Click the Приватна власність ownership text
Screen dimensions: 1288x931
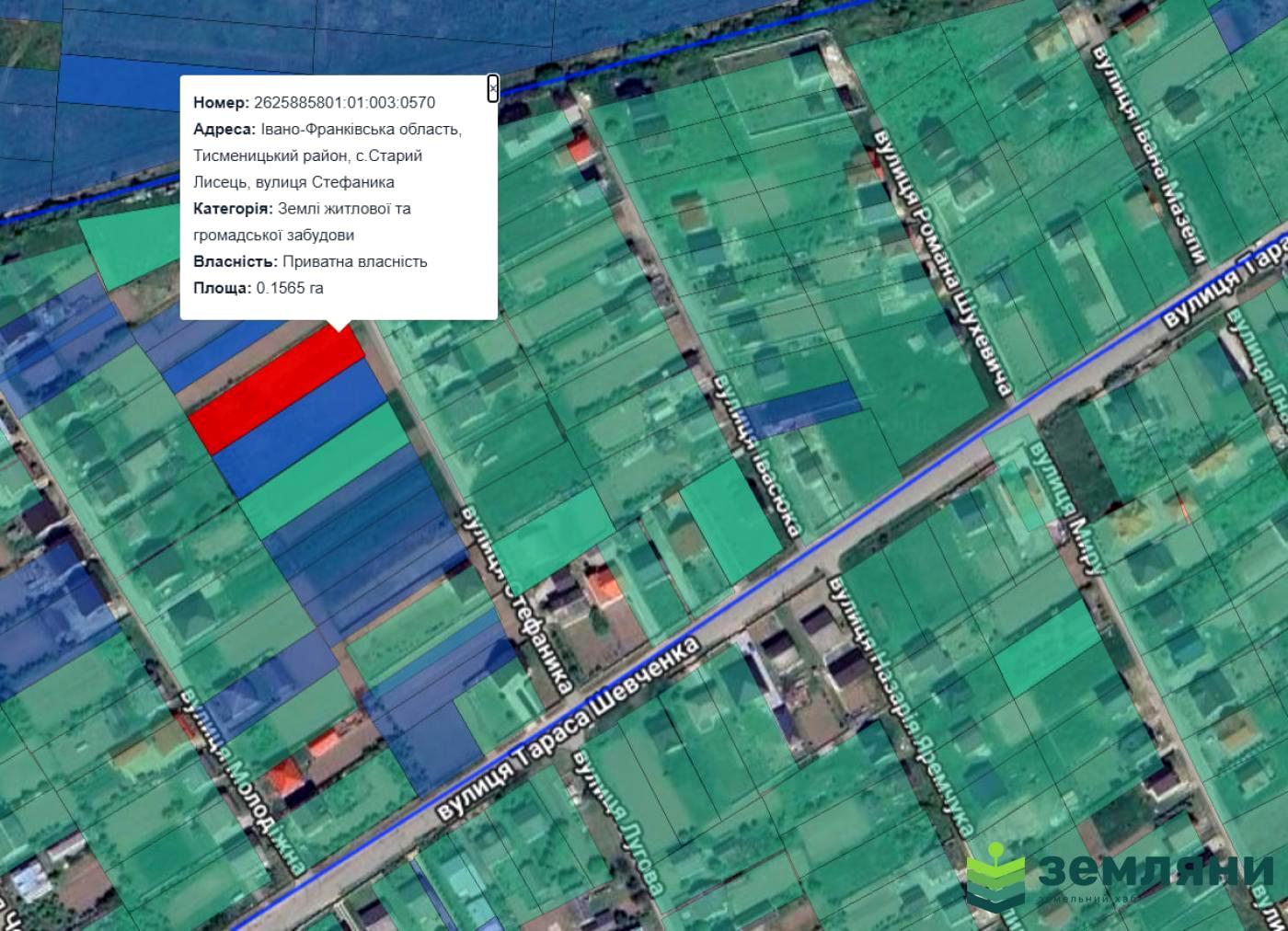(354, 261)
